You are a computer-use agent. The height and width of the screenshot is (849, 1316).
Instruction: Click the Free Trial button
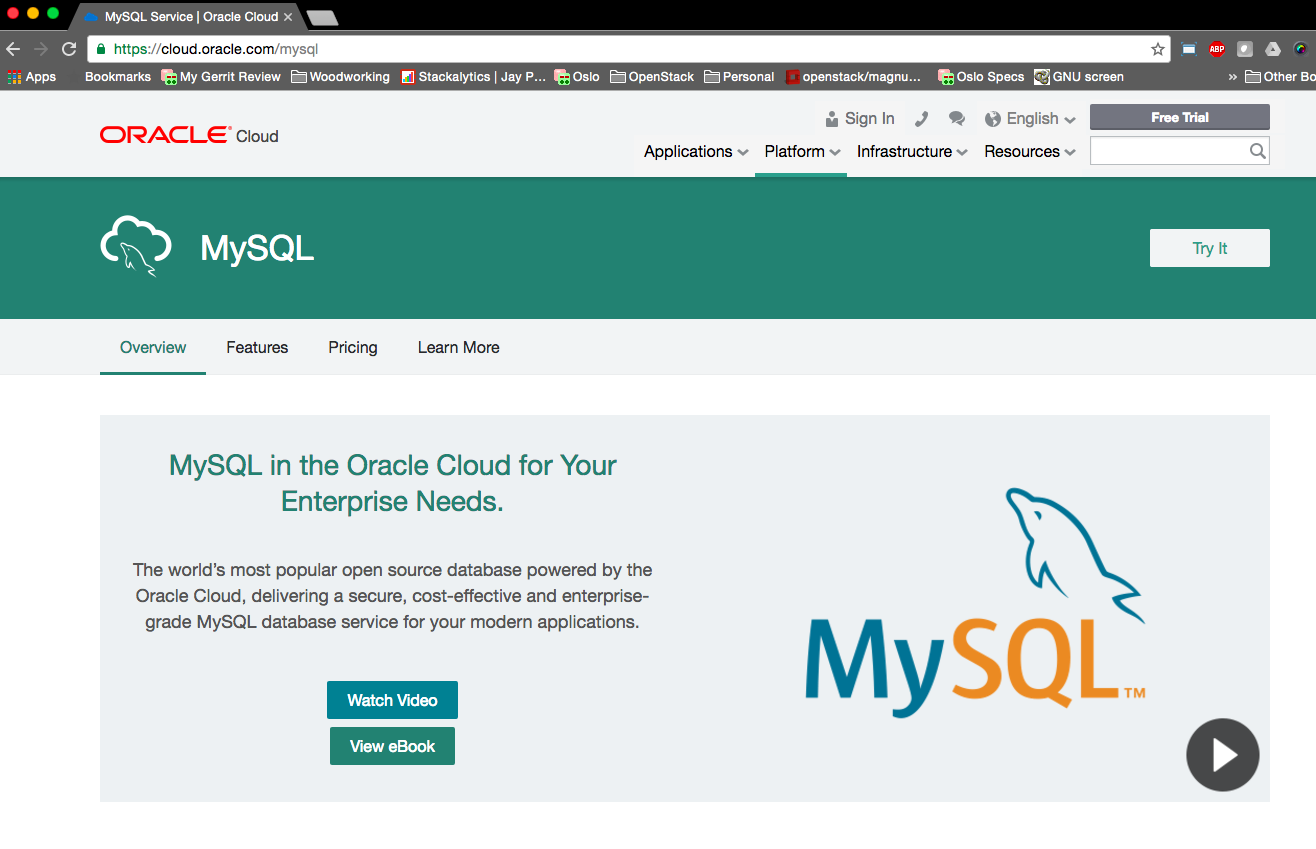click(x=1180, y=117)
